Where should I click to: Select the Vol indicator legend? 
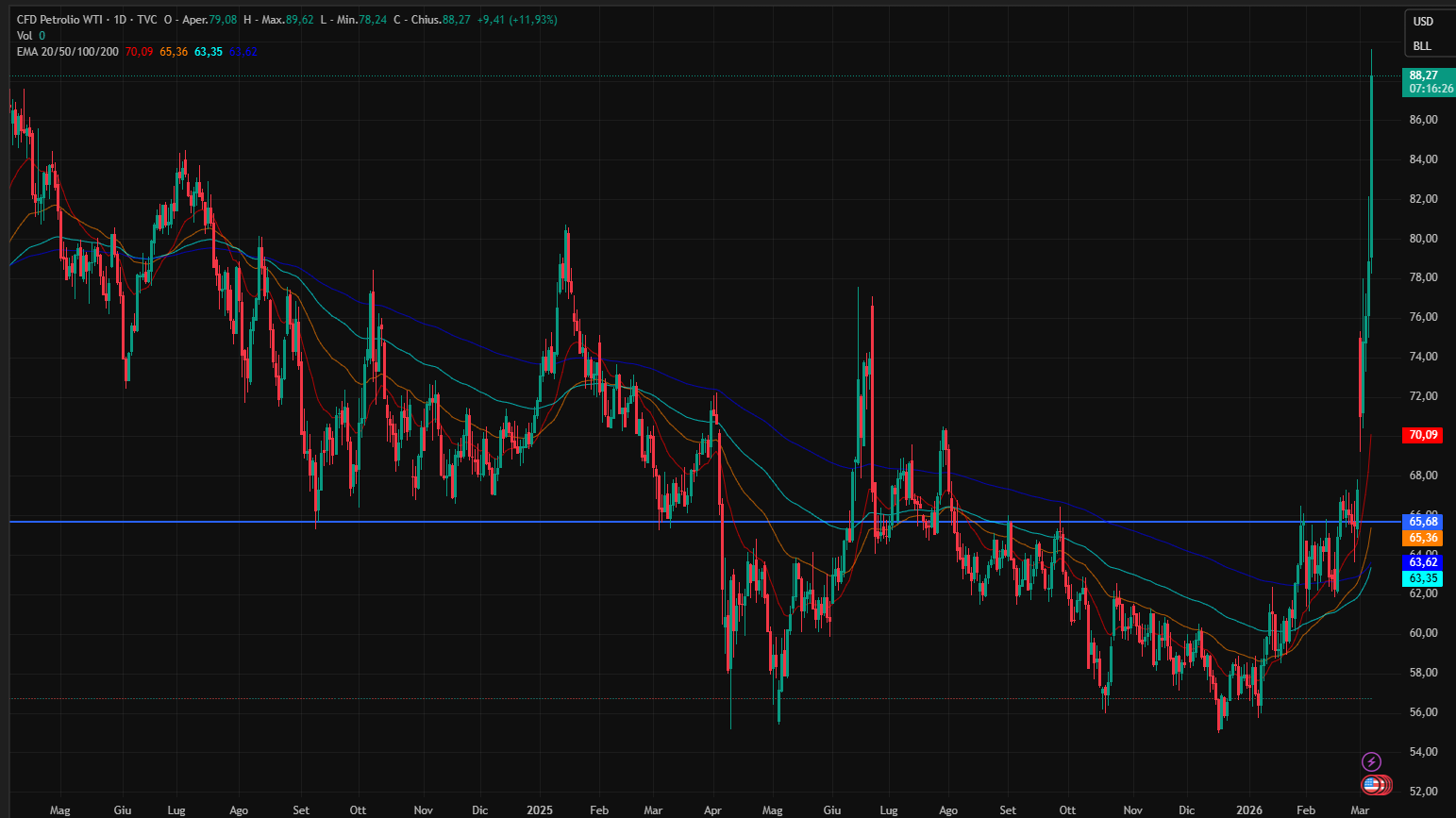click(x=25, y=36)
